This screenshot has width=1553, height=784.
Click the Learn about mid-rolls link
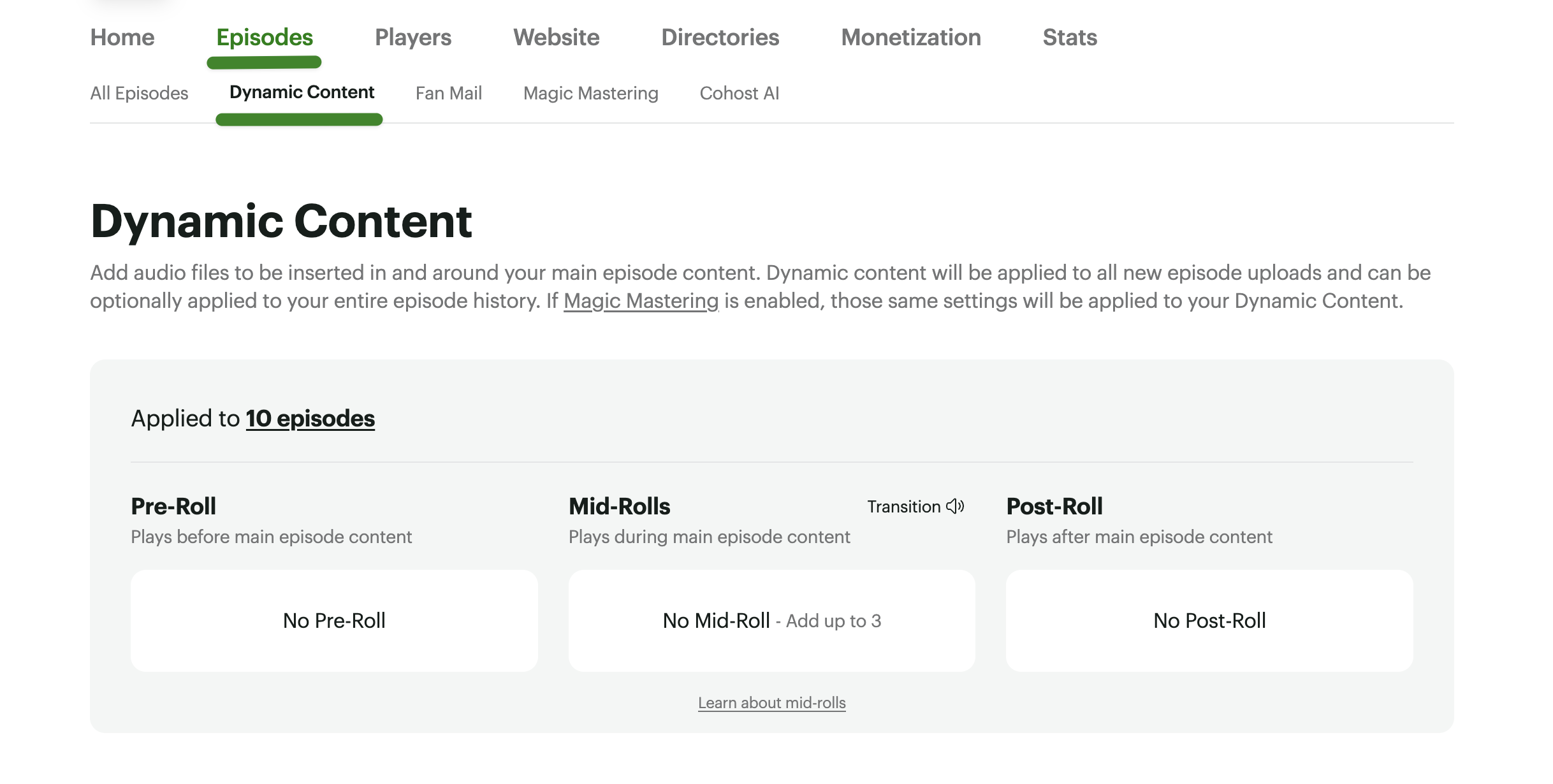(771, 702)
